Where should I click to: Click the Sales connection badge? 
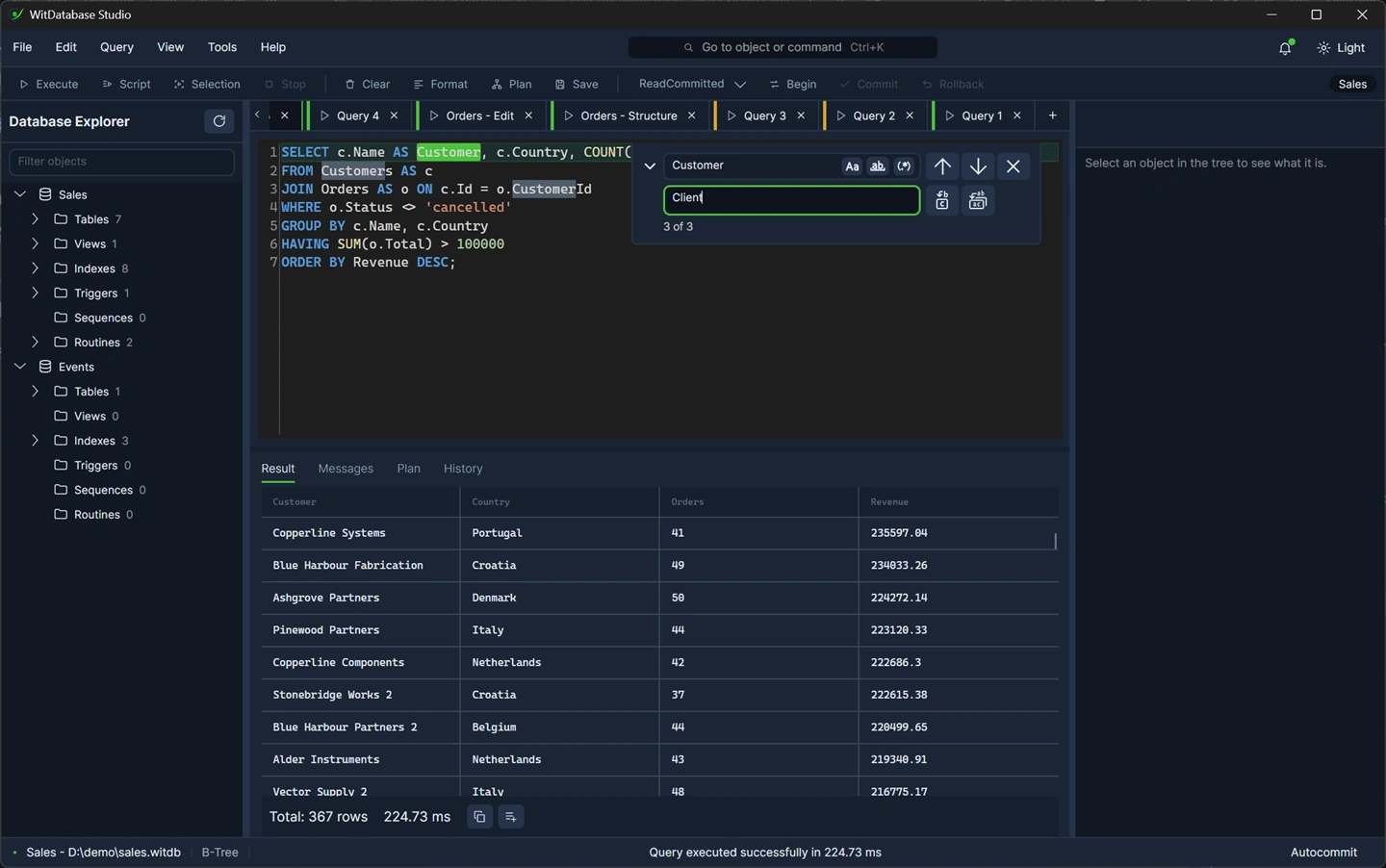(x=1352, y=85)
